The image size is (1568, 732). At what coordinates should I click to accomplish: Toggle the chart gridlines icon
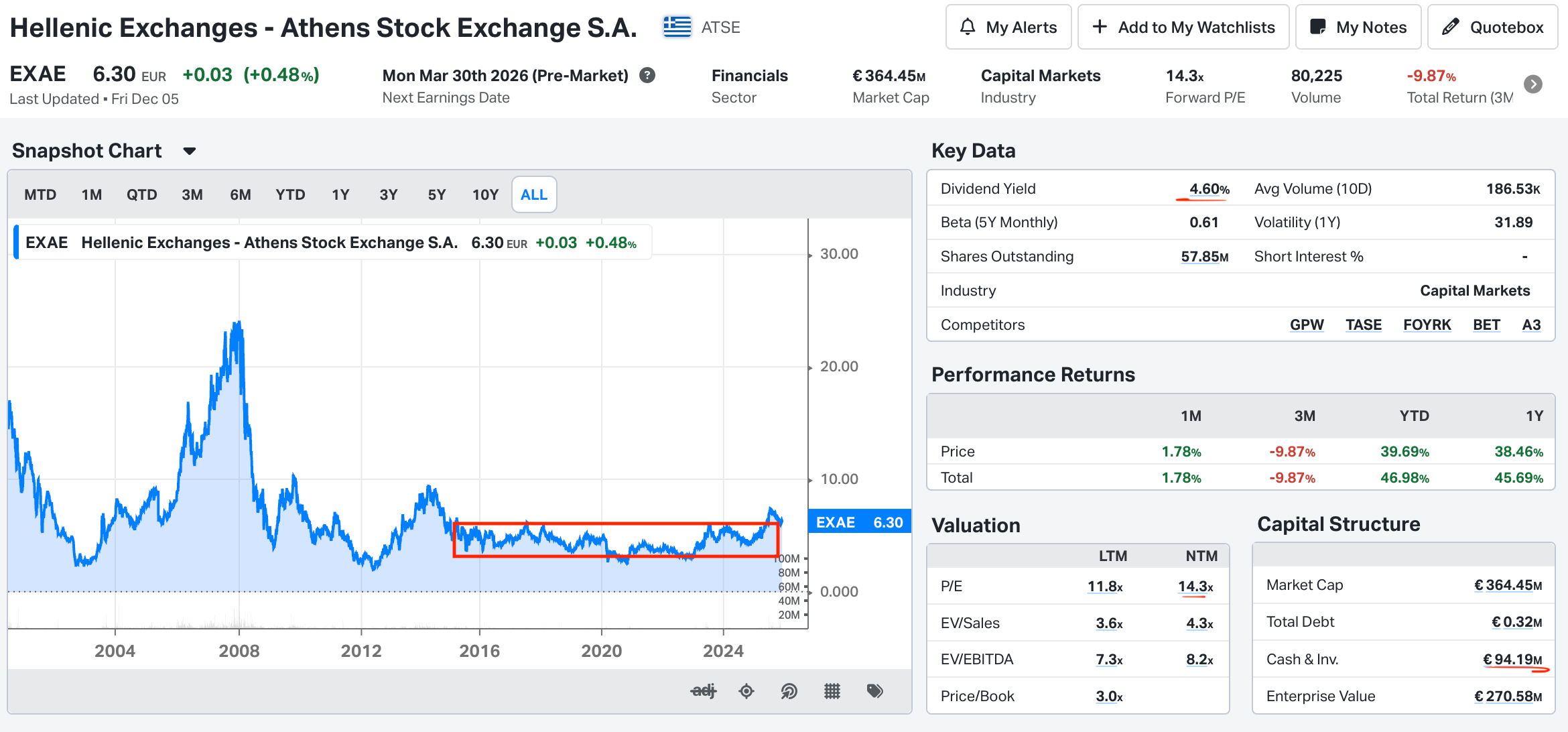coord(832,691)
